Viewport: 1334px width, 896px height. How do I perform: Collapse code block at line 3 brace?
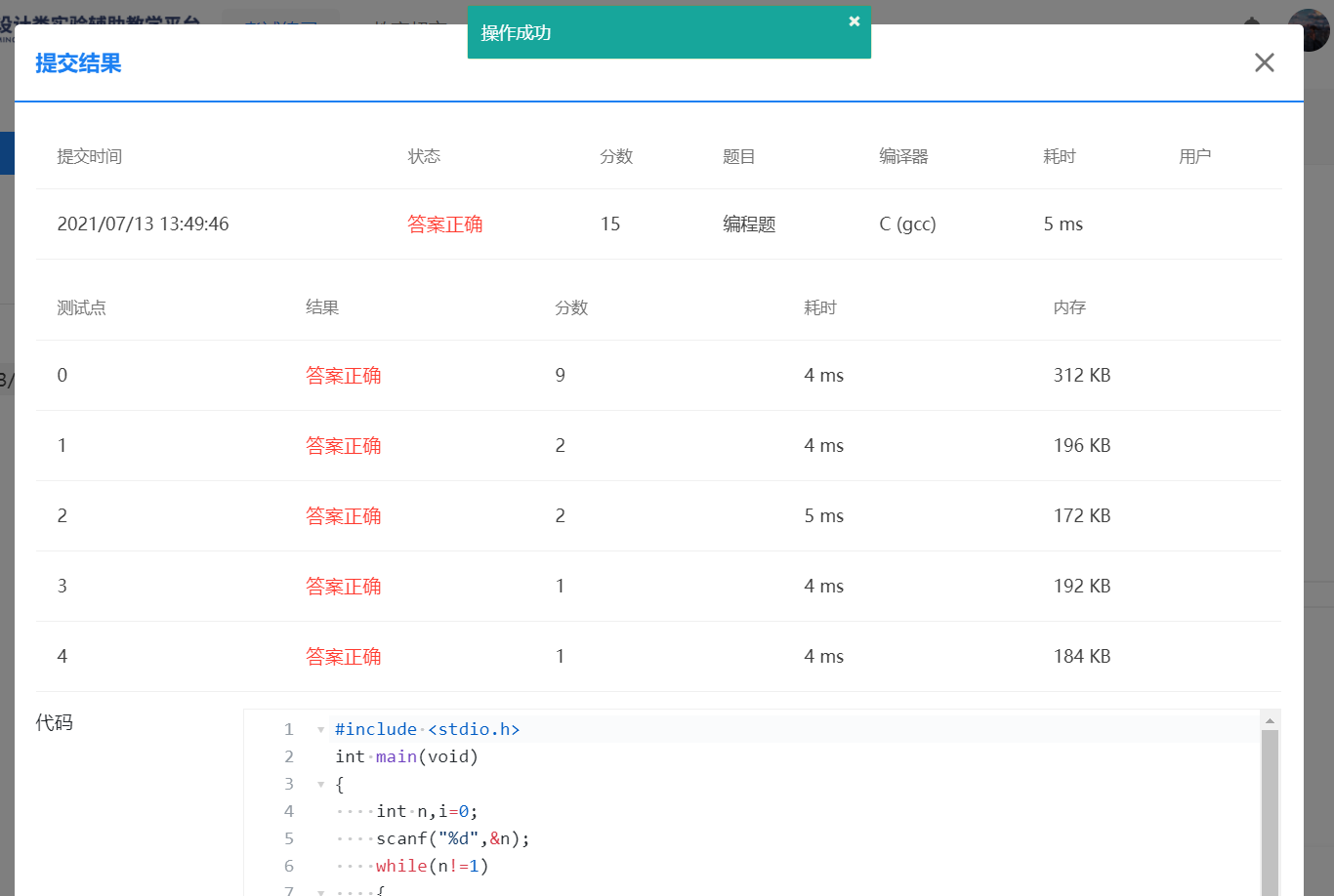(320, 785)
